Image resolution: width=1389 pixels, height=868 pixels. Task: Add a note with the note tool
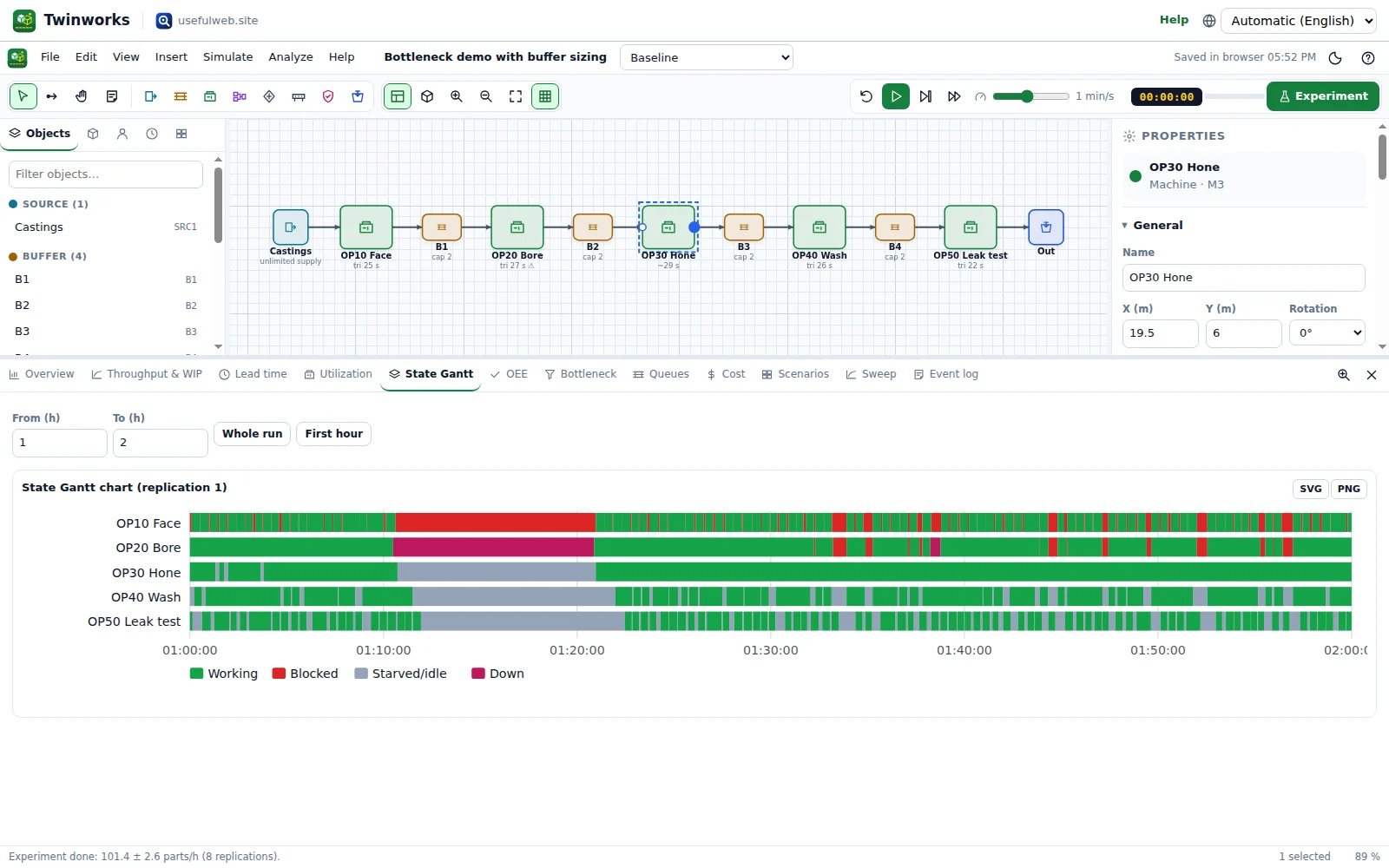[112, 96]
